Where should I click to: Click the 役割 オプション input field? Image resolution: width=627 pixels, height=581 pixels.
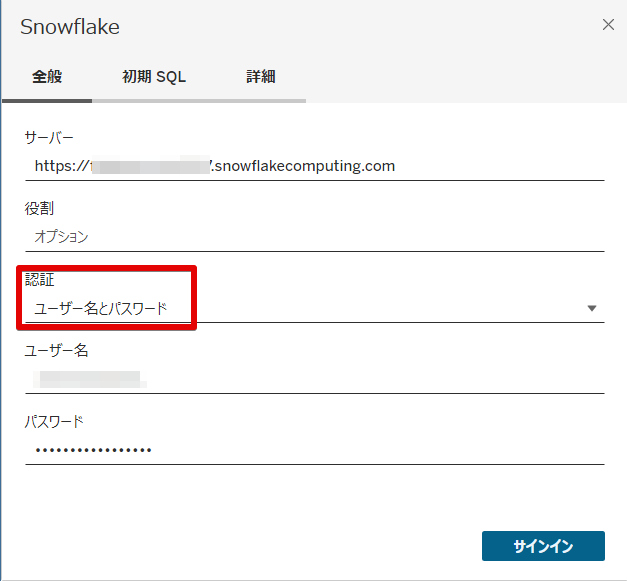(315, 237)
